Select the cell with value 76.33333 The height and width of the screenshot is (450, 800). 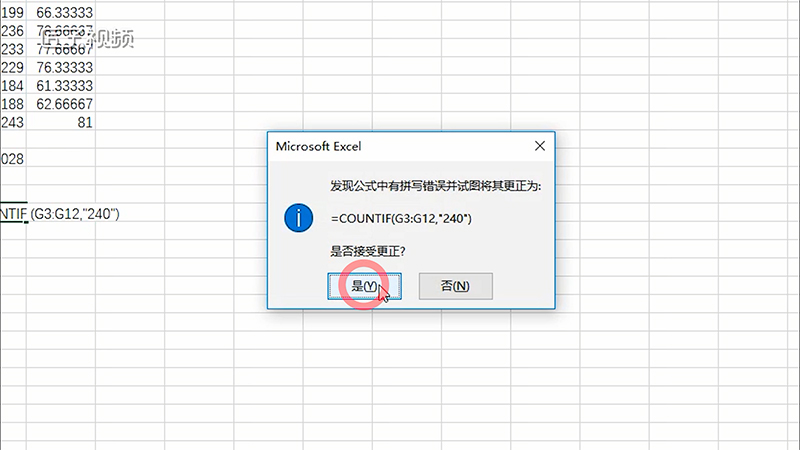tap(64, 66)
